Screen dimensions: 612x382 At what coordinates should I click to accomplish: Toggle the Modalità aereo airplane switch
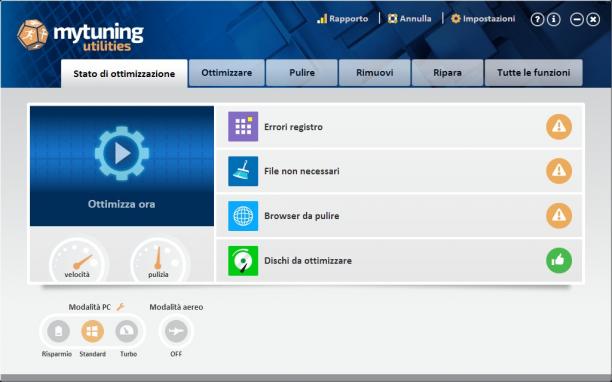click(x=176, y=331)
